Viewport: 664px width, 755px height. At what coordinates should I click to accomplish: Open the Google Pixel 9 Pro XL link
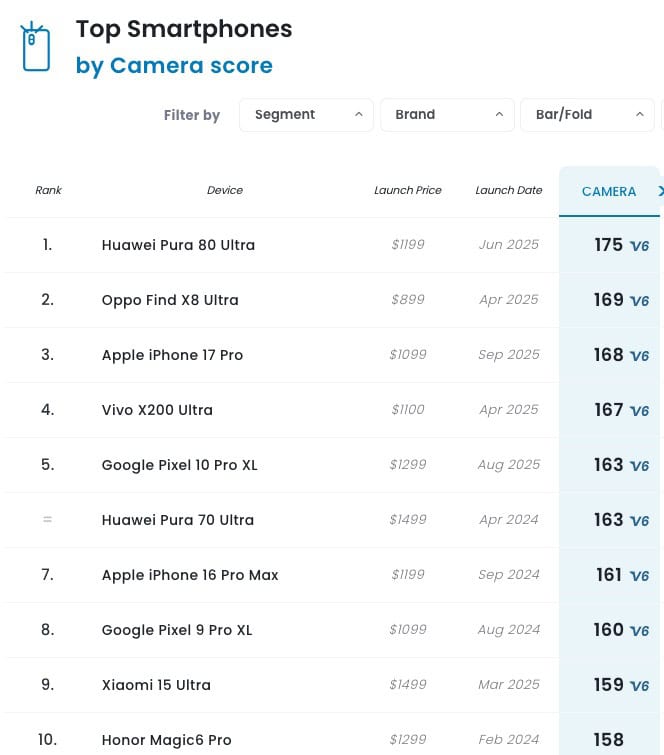pos(177,630)
